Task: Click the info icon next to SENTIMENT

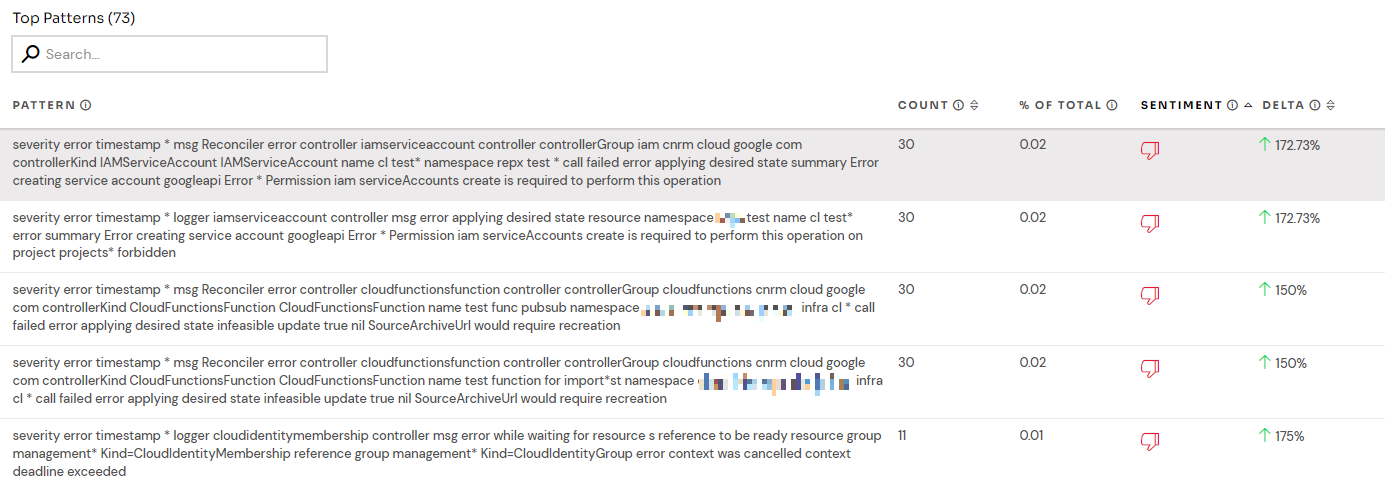Action: (x=1233, y=105)
